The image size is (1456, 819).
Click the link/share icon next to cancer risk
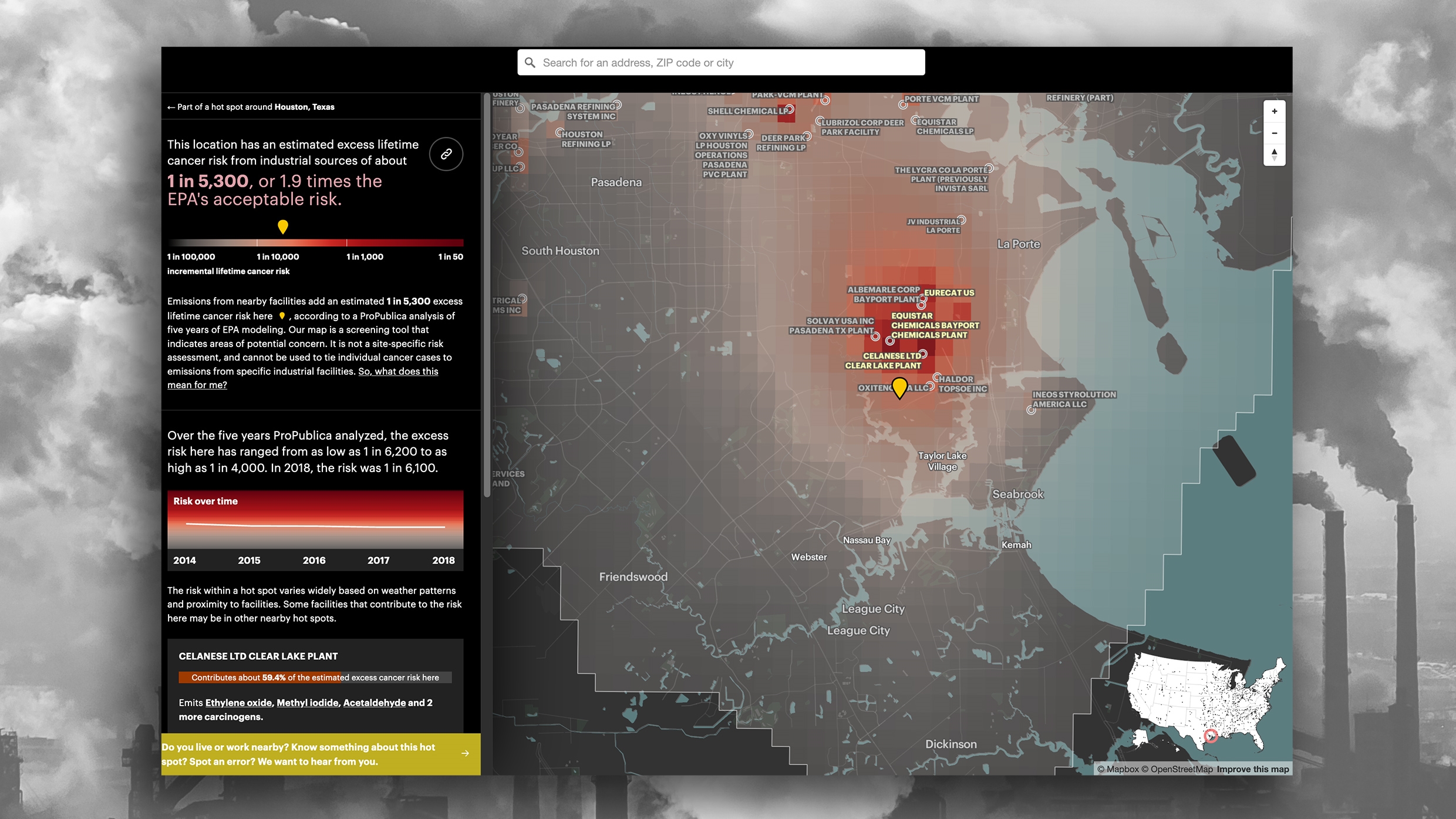(447, 154)
